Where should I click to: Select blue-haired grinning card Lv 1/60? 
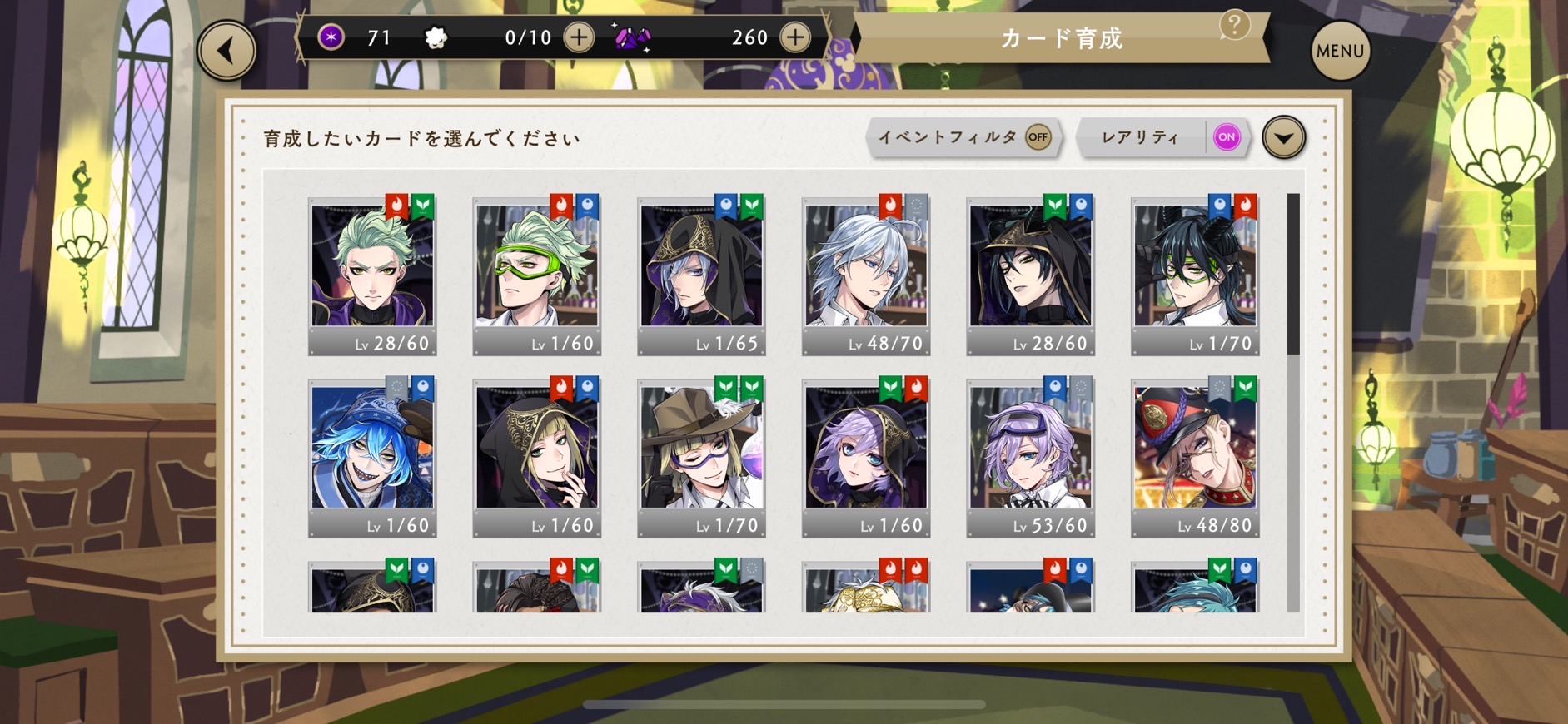pyautogui.click(x=372, y=458)
